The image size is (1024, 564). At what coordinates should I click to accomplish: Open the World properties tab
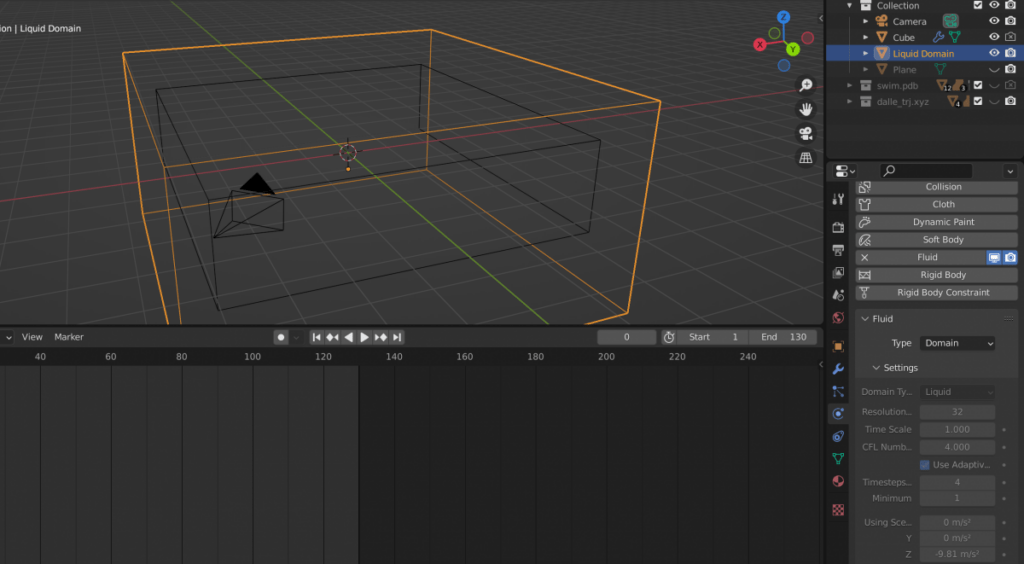839,318
